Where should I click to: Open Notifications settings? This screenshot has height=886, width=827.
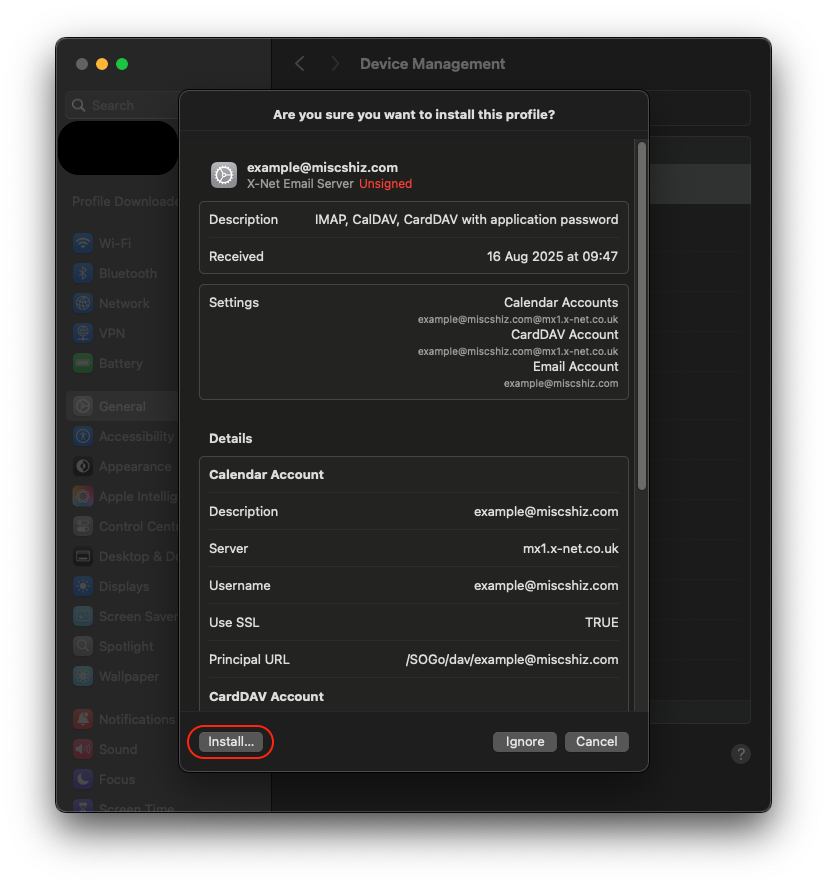[82, 719]
